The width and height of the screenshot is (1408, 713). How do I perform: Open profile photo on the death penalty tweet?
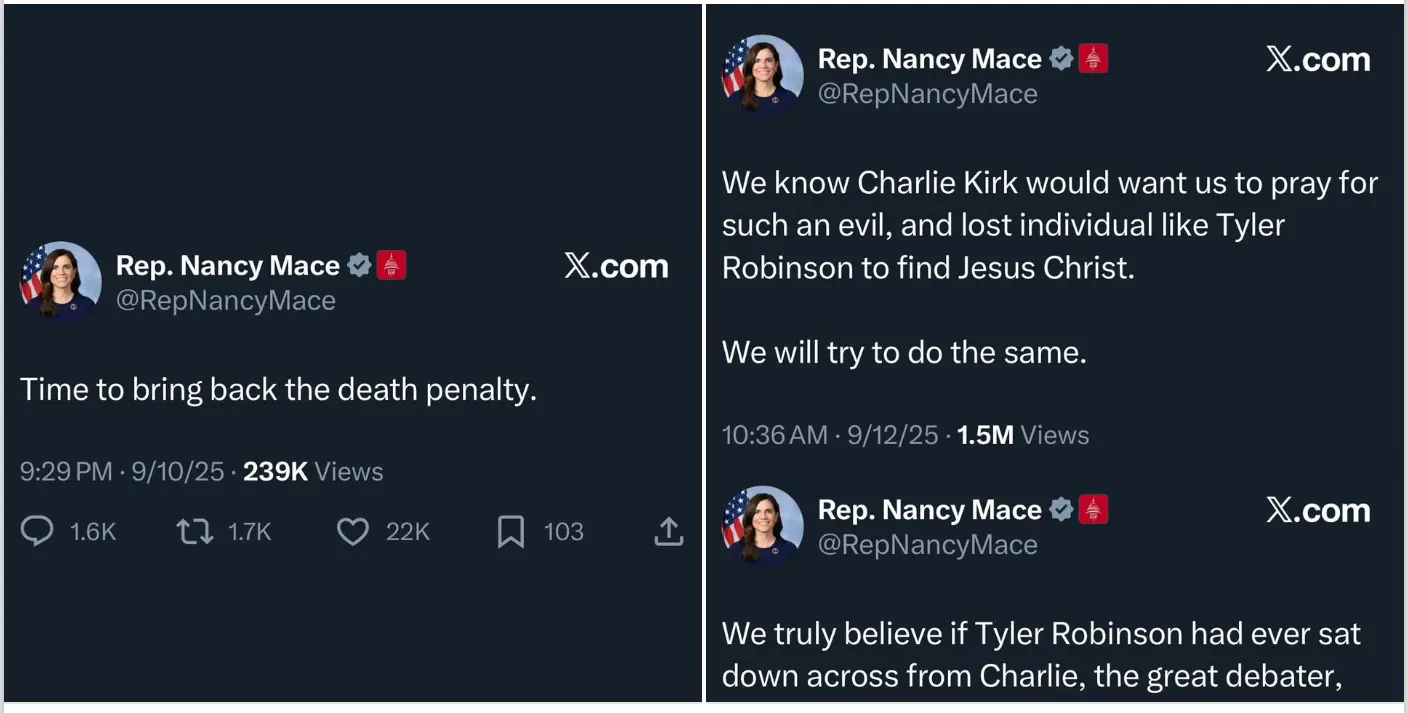[61, 281]
